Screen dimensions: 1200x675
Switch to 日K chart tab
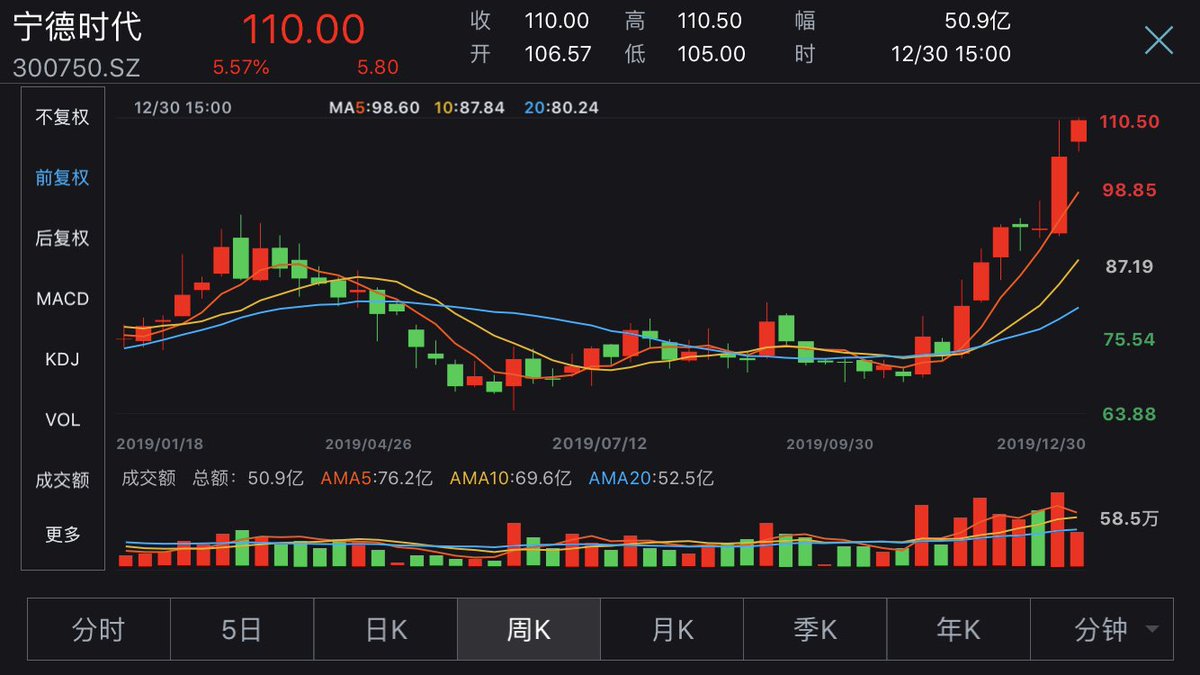pos(386,630)
